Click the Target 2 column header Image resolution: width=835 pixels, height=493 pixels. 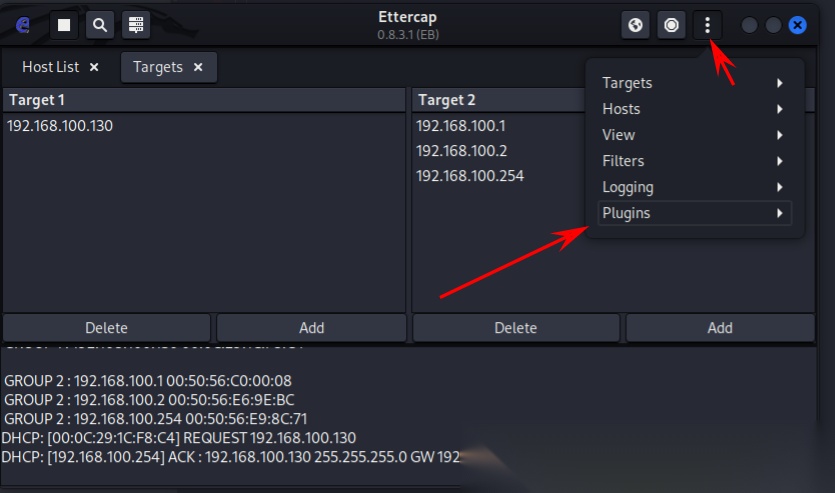tap(499, 100)
